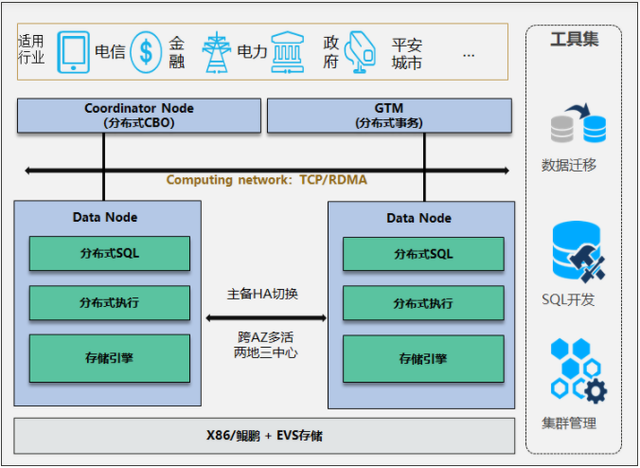
Task: Click the (分布式事务) subtitle text
Action: tap(389, 123)
